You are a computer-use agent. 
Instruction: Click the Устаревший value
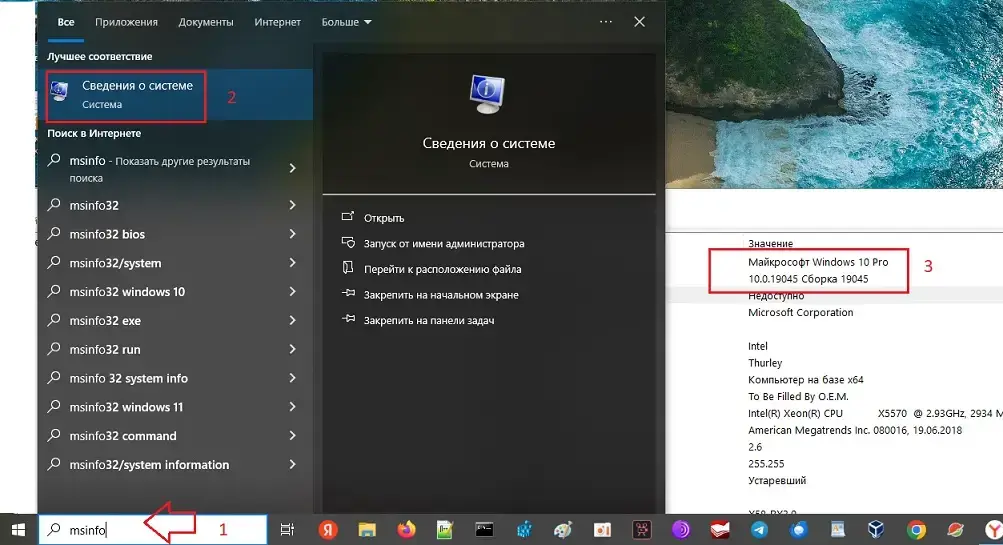click(777, 480)
